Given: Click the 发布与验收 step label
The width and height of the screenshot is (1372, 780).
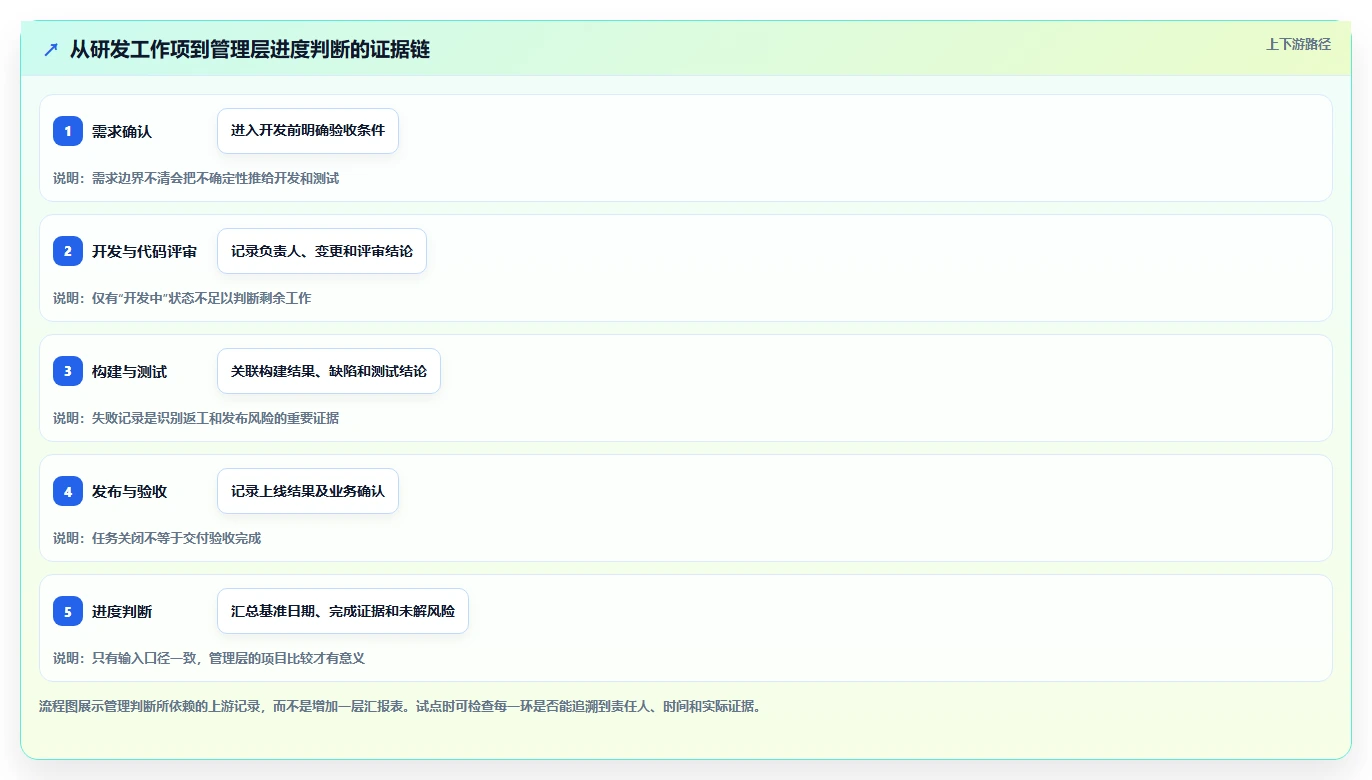Looking at the screenshot, I should (x=129, y=492).
